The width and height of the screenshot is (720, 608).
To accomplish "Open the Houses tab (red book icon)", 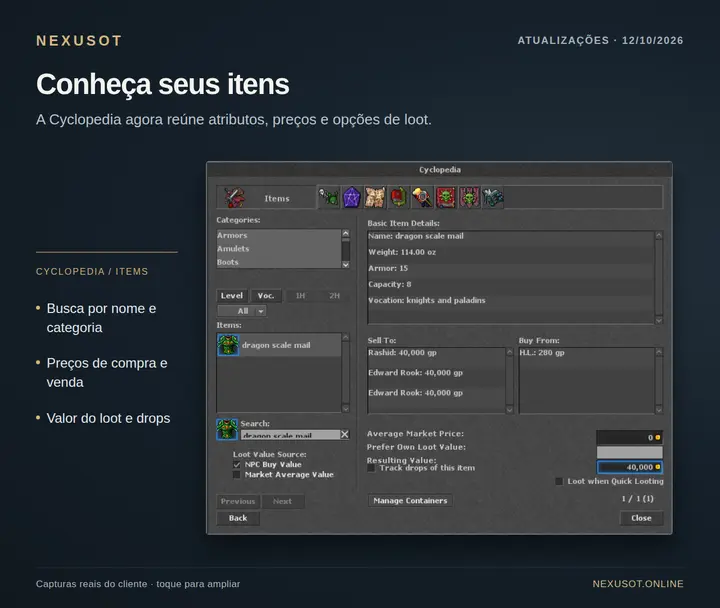I will pyautogui.click(x=399, y=197).
